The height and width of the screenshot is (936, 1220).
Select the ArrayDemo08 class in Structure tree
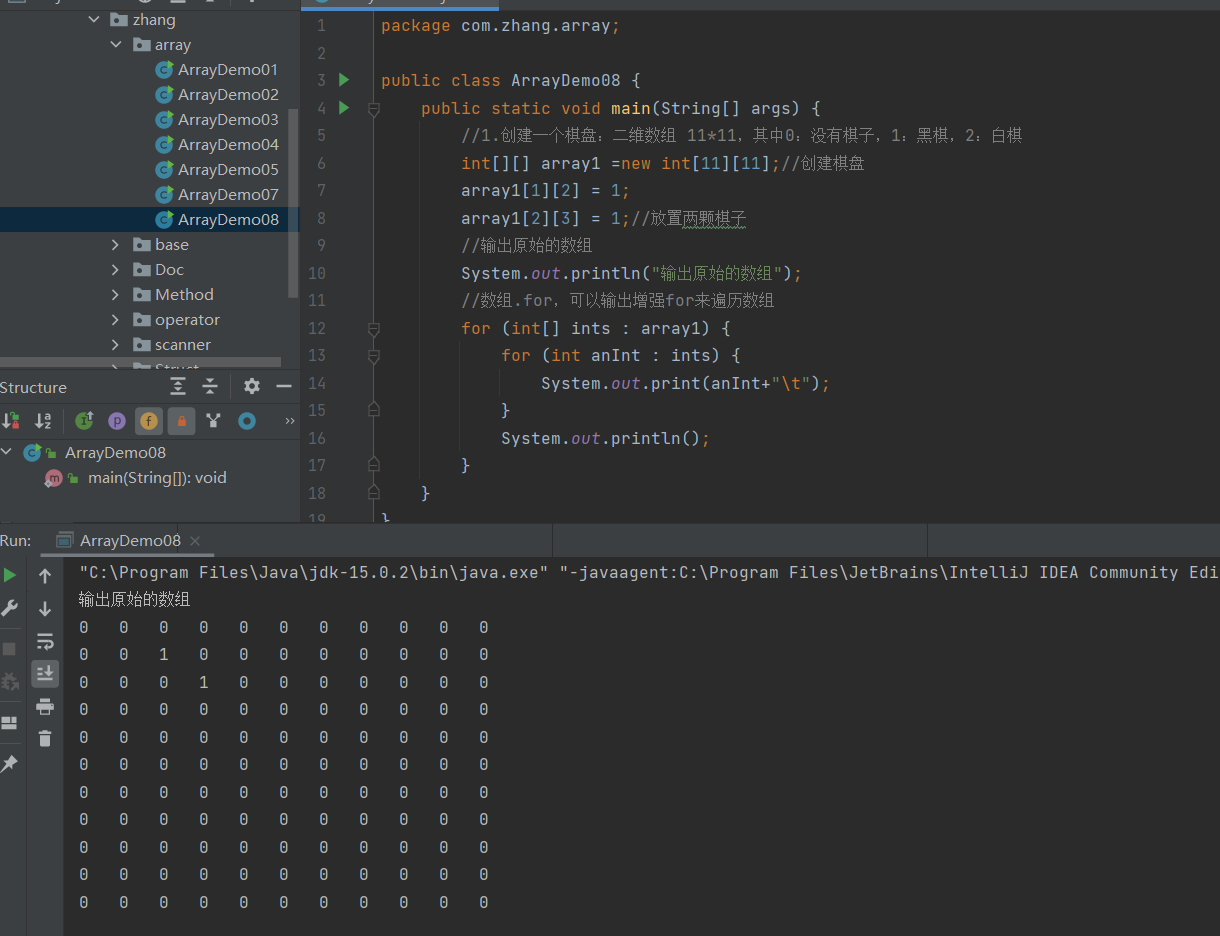point(115,453)
